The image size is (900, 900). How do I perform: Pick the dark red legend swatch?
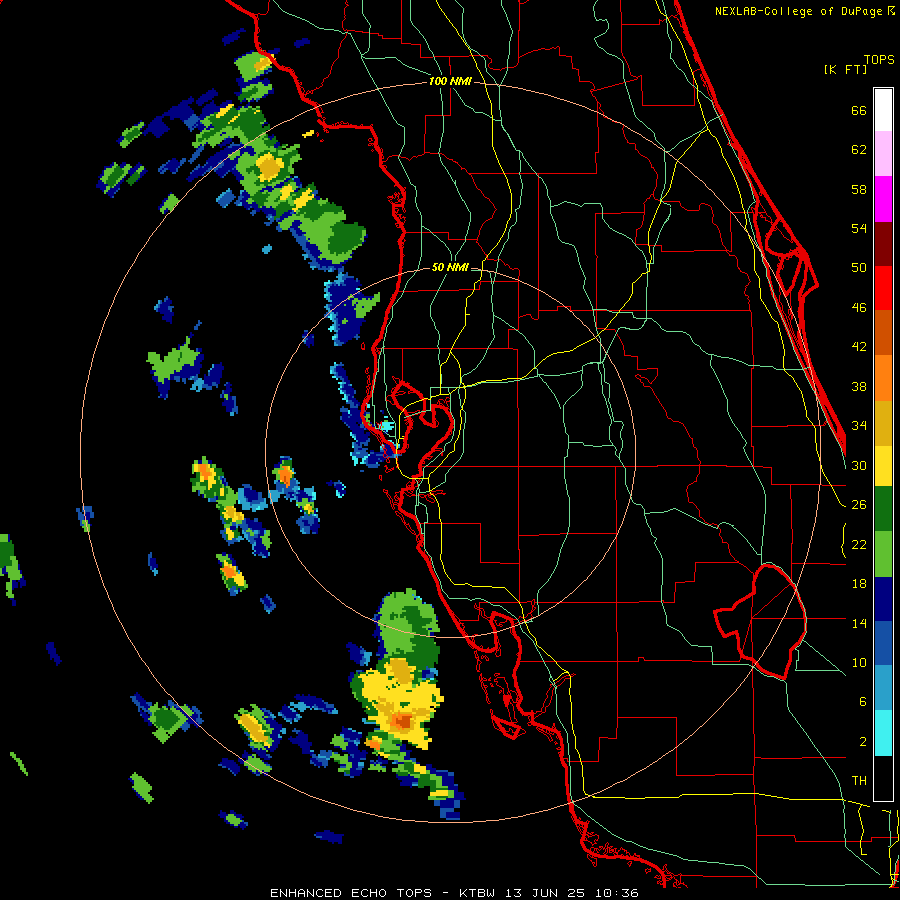coord(883,244)
